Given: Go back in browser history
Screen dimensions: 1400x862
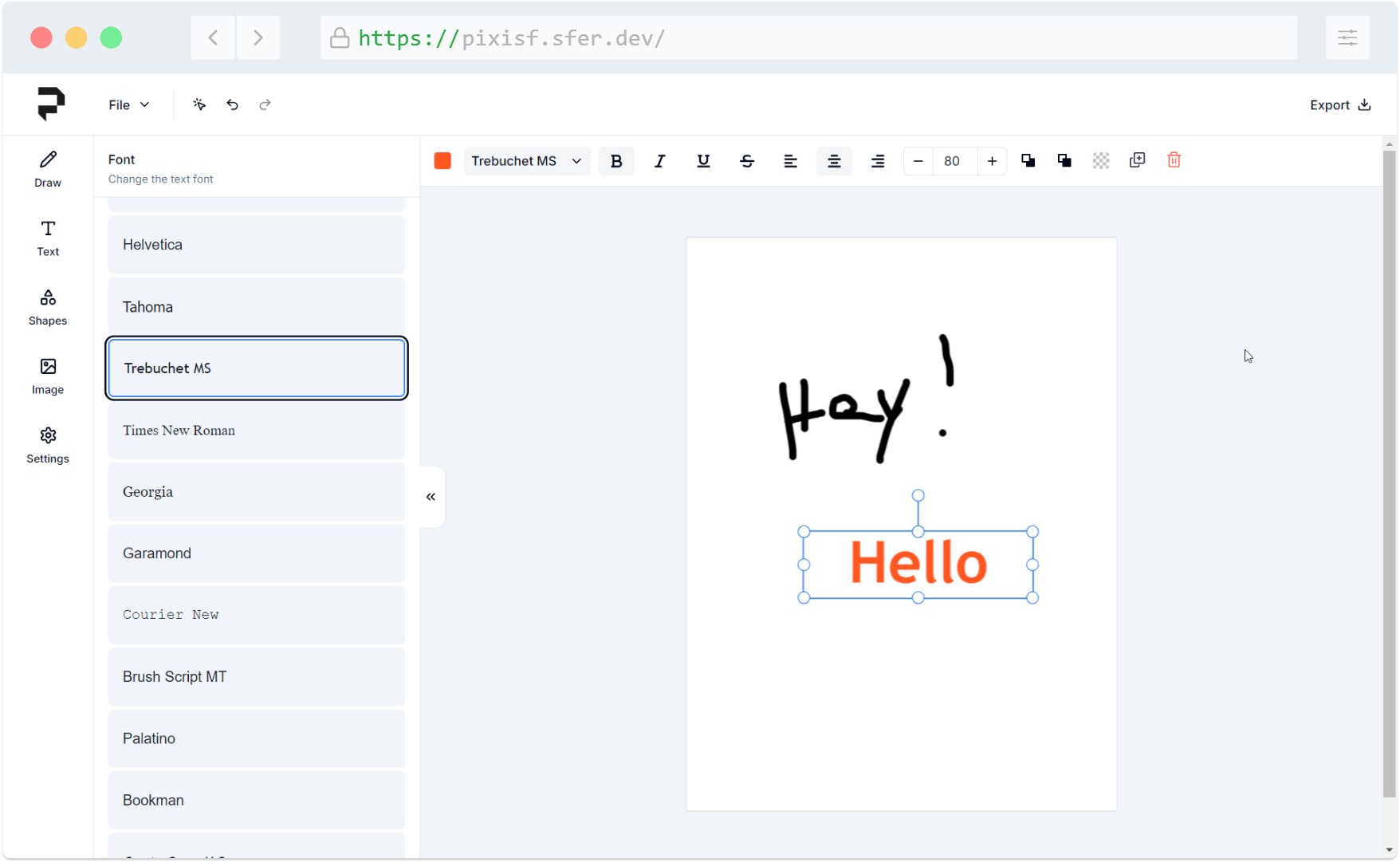Looking at the screenshot, I should (x=213, y=37).
